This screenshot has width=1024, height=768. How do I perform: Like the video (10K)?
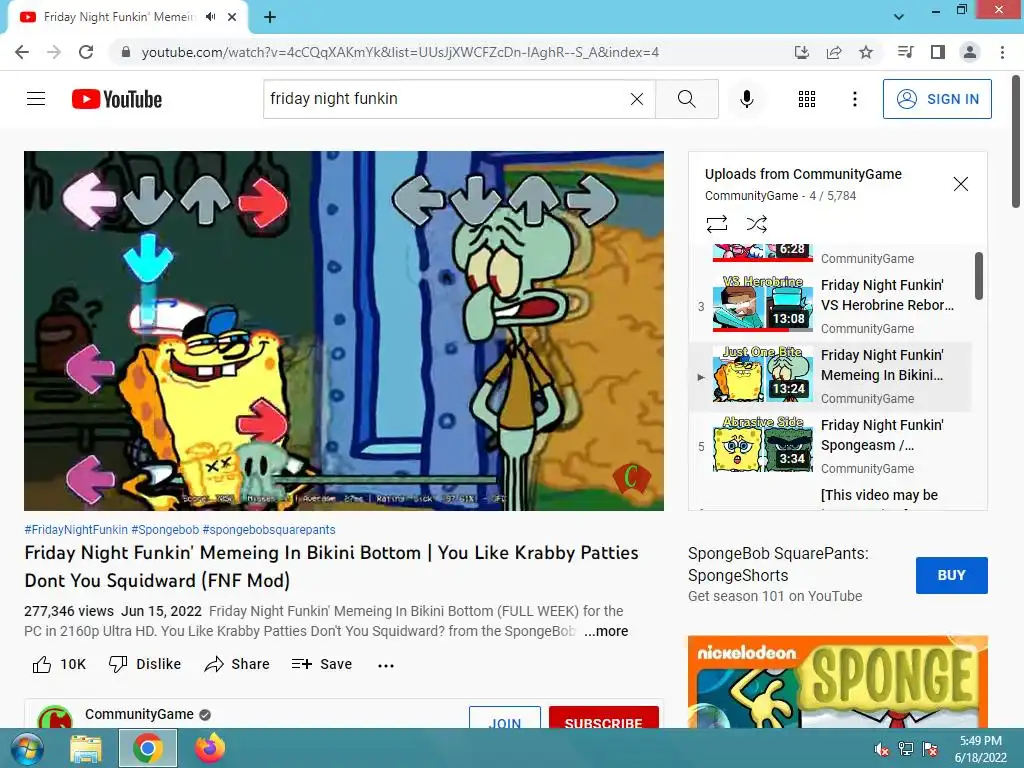tap(59, 664)
